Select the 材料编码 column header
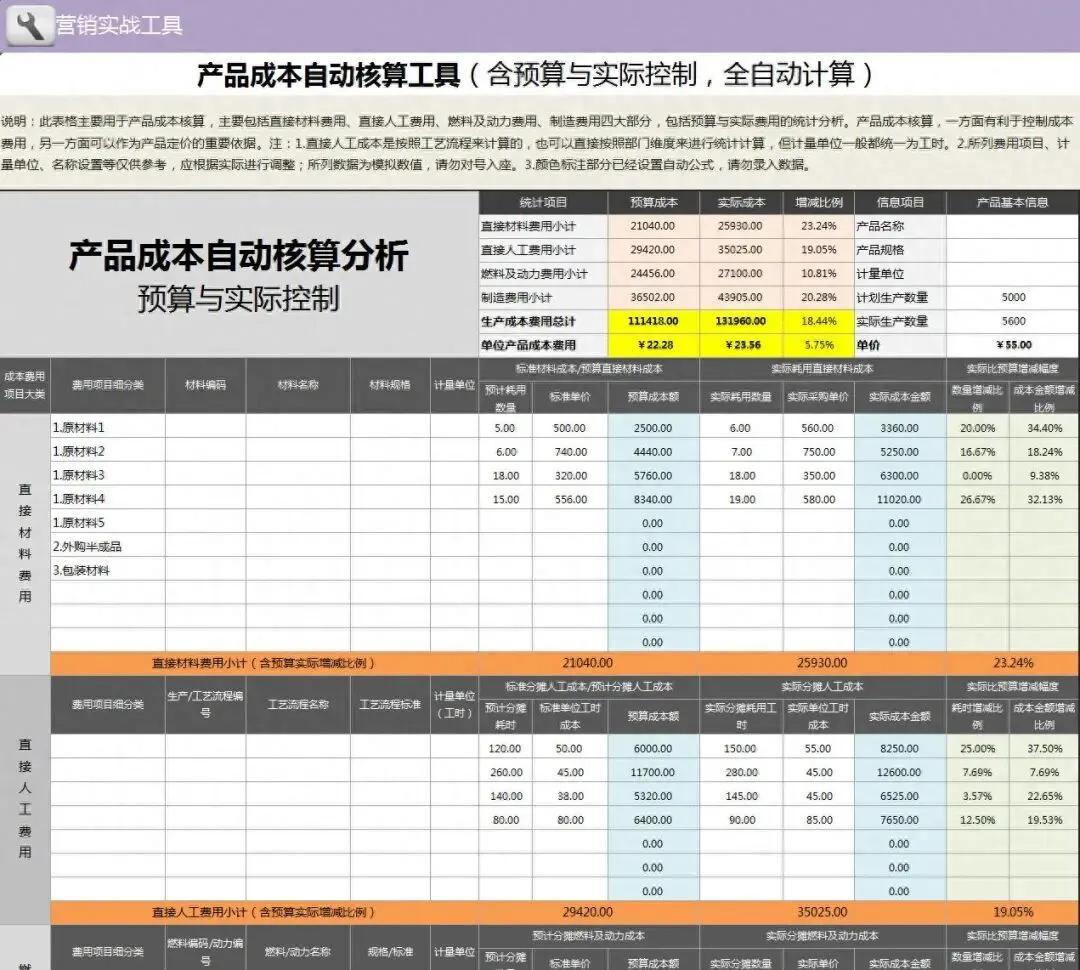 [x=205, y=385]
